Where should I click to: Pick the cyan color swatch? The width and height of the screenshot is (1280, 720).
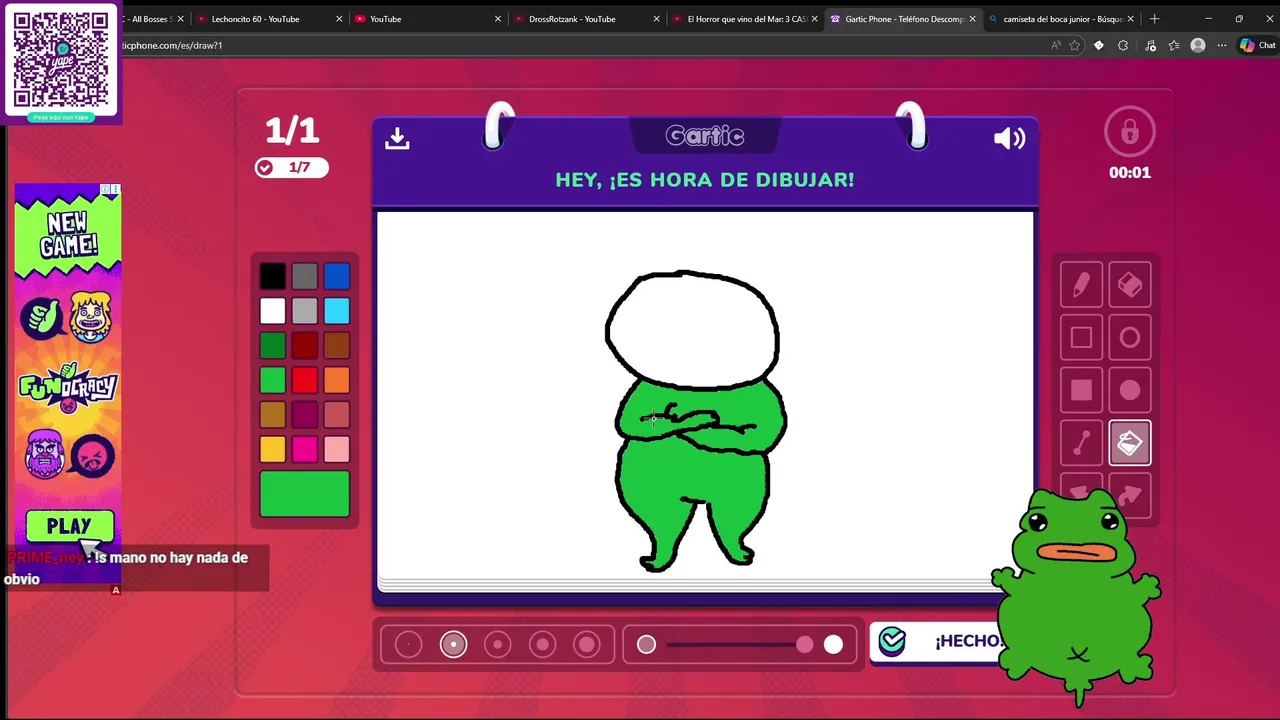[337, 311]
